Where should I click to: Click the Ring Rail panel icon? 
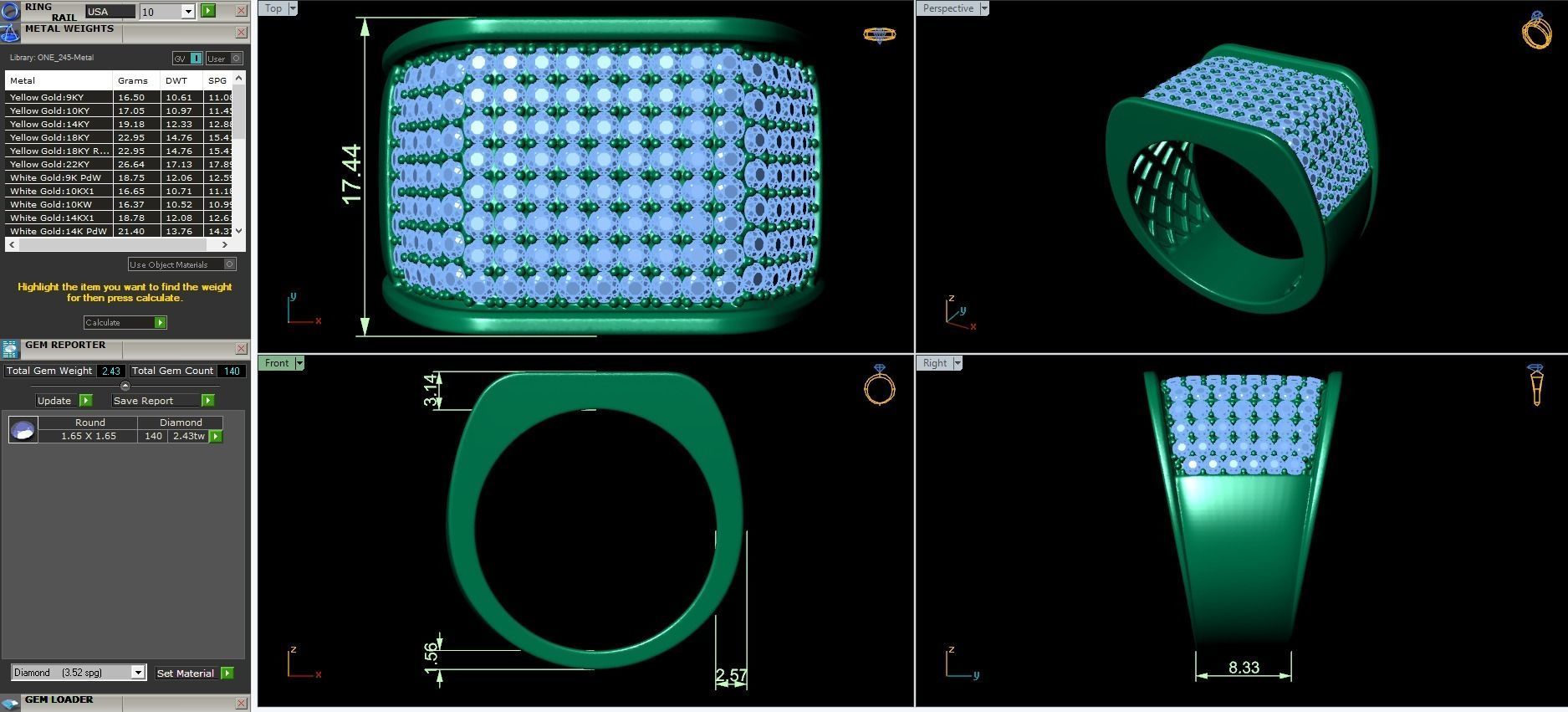tap(10, 11)
